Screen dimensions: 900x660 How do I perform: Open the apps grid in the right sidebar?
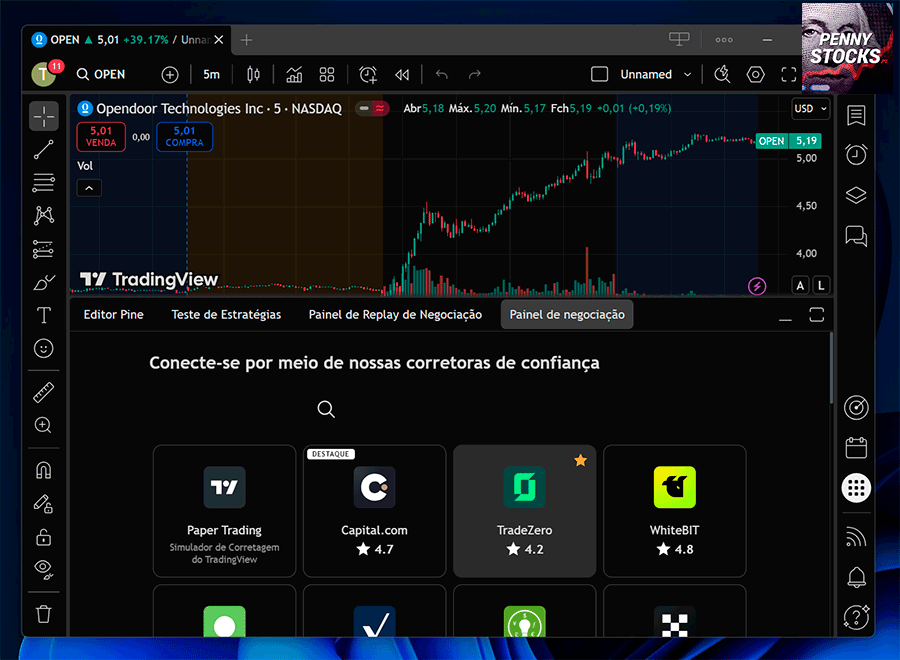[856, 488]
